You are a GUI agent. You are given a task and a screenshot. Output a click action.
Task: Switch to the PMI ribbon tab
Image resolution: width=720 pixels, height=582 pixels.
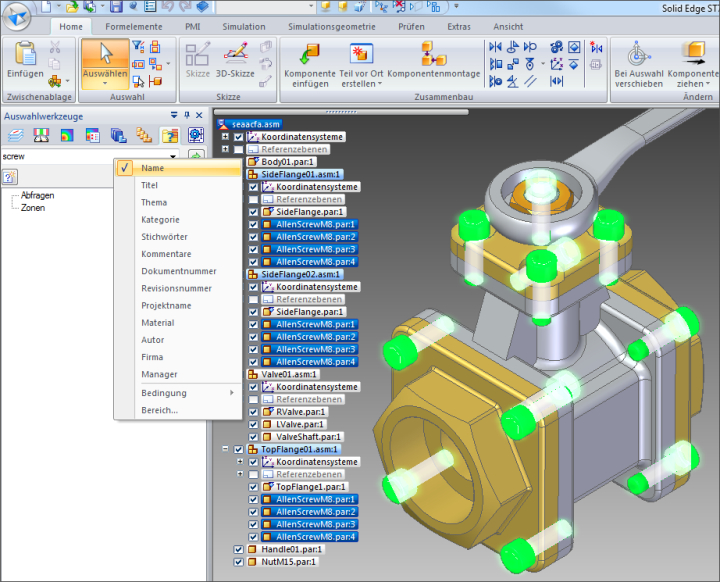(x=193, y=27)
